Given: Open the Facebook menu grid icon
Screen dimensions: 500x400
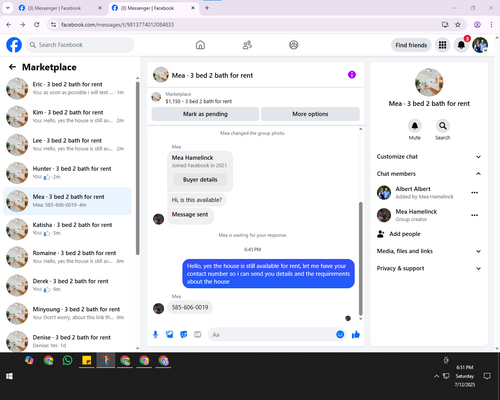Looking at the screenshot, I should pos(442,45).
